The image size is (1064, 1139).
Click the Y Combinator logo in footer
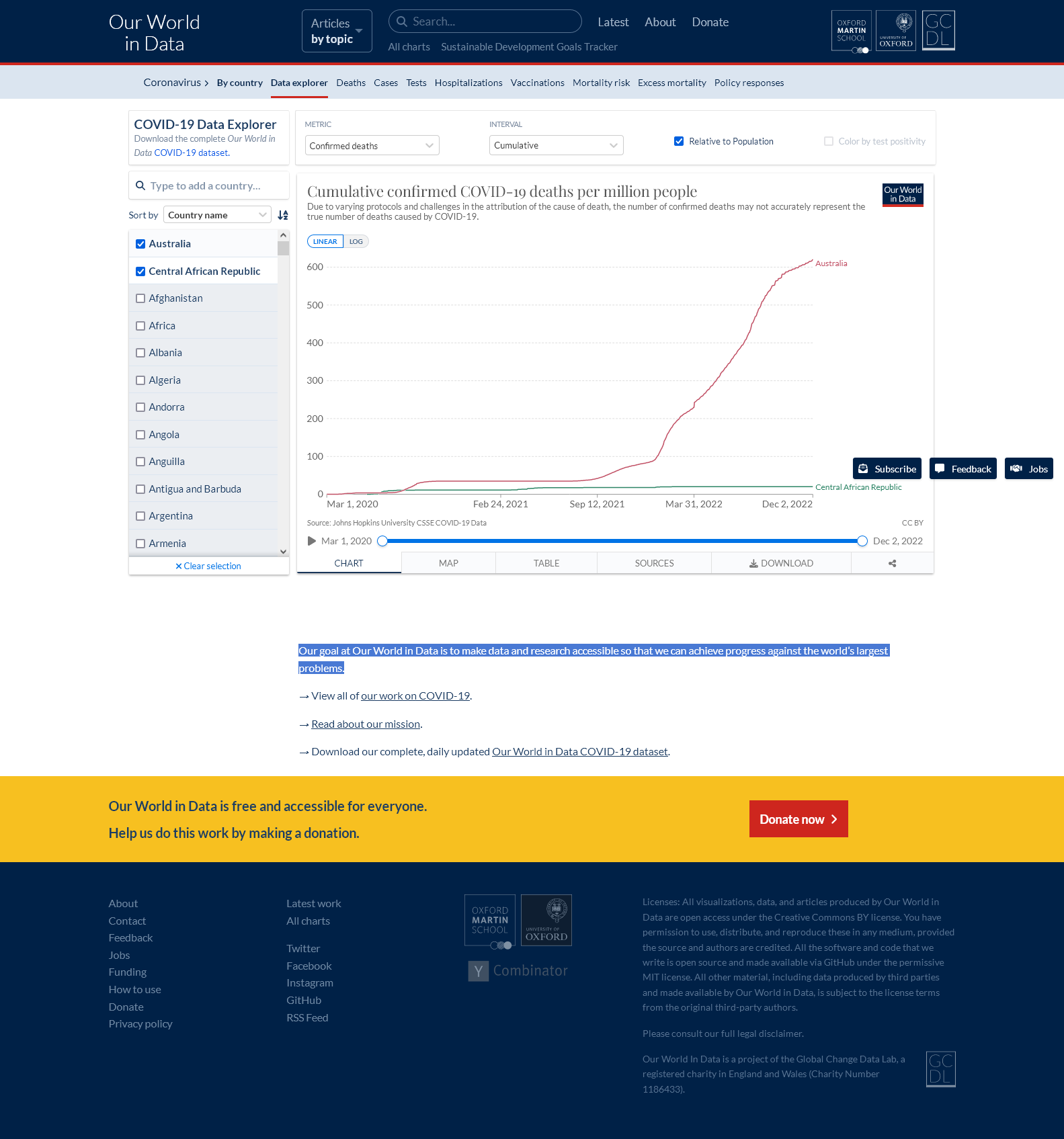coord(518,970)
